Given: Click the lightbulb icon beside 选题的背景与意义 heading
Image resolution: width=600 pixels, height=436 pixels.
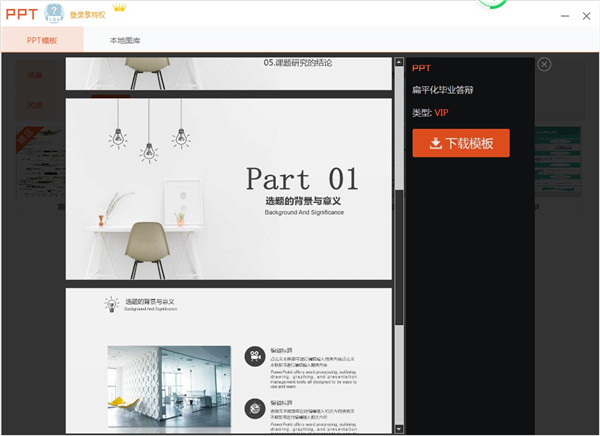Looking at the screenshot, I should pyautogui.click(x=110, y=303).
